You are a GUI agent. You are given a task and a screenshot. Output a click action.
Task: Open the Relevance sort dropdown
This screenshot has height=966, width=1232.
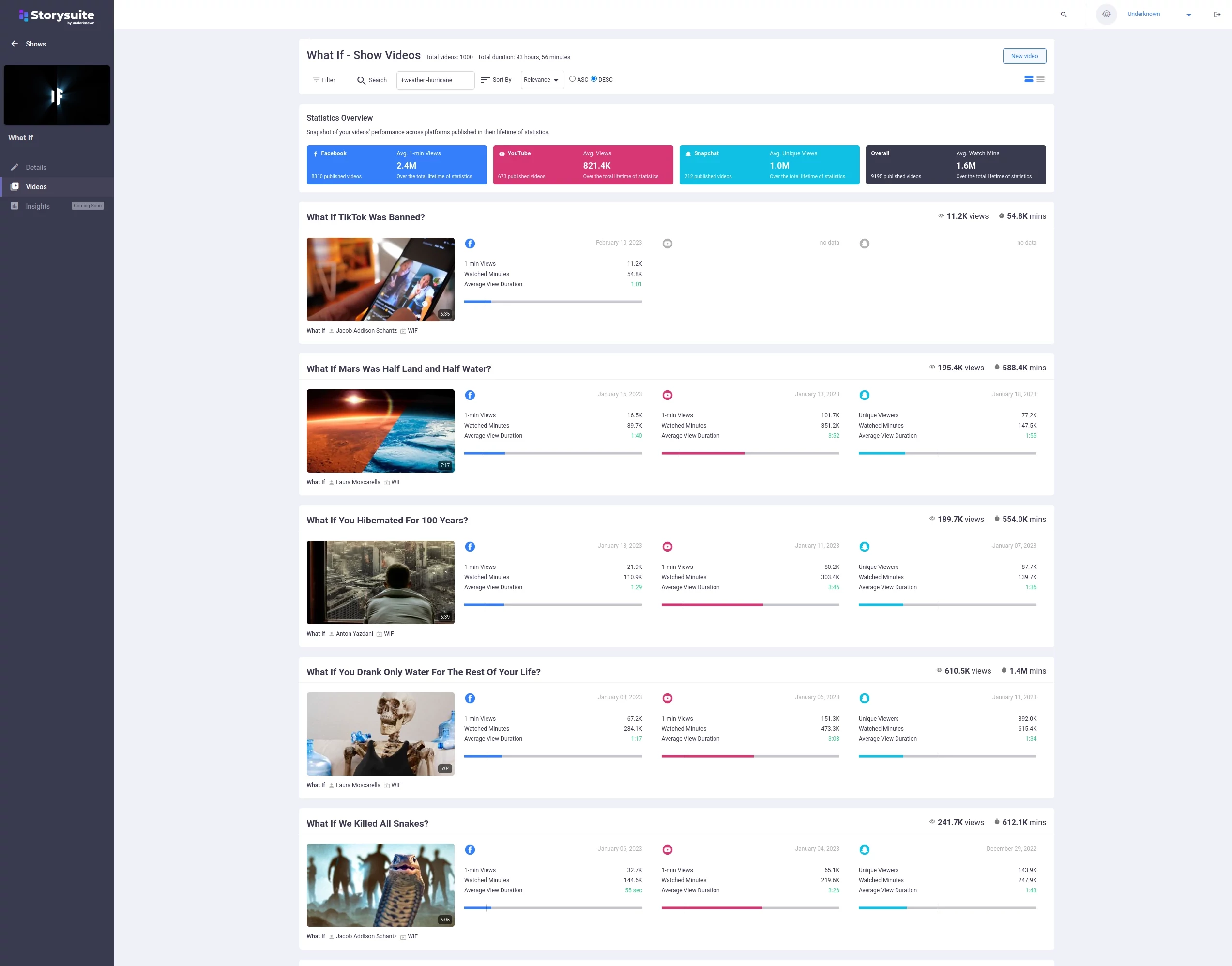541,80
